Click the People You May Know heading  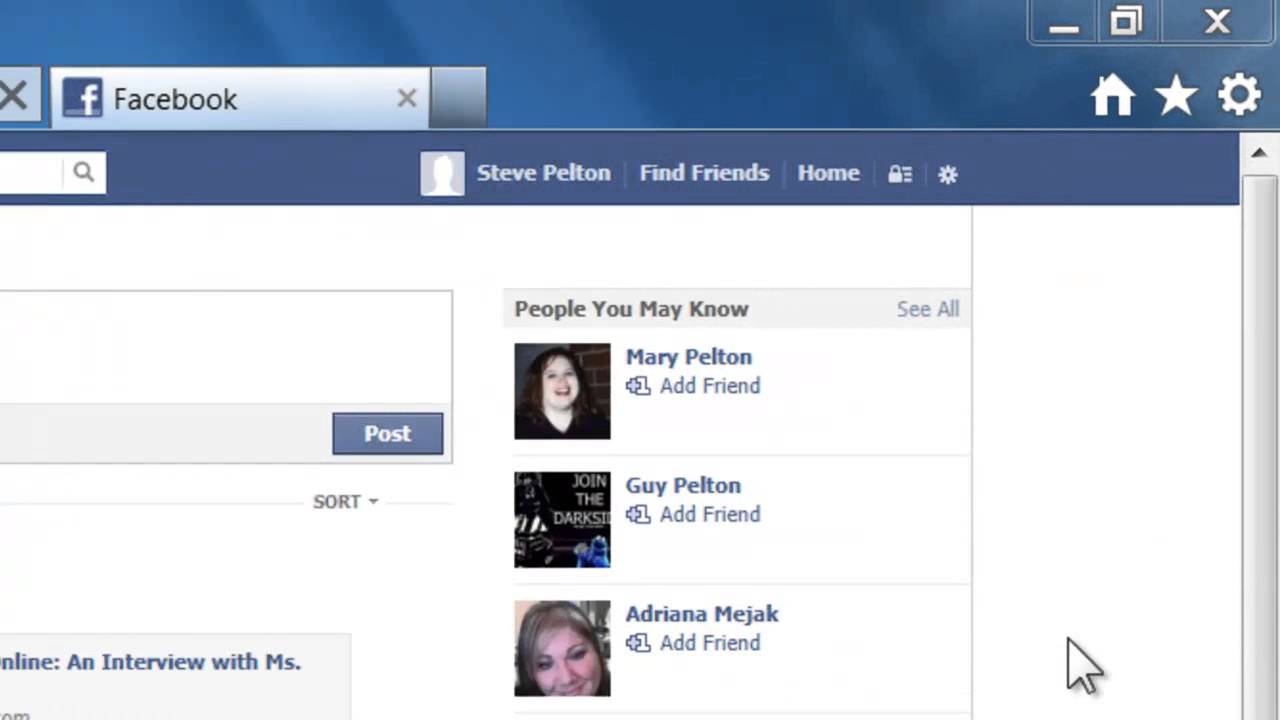(631, 309)
